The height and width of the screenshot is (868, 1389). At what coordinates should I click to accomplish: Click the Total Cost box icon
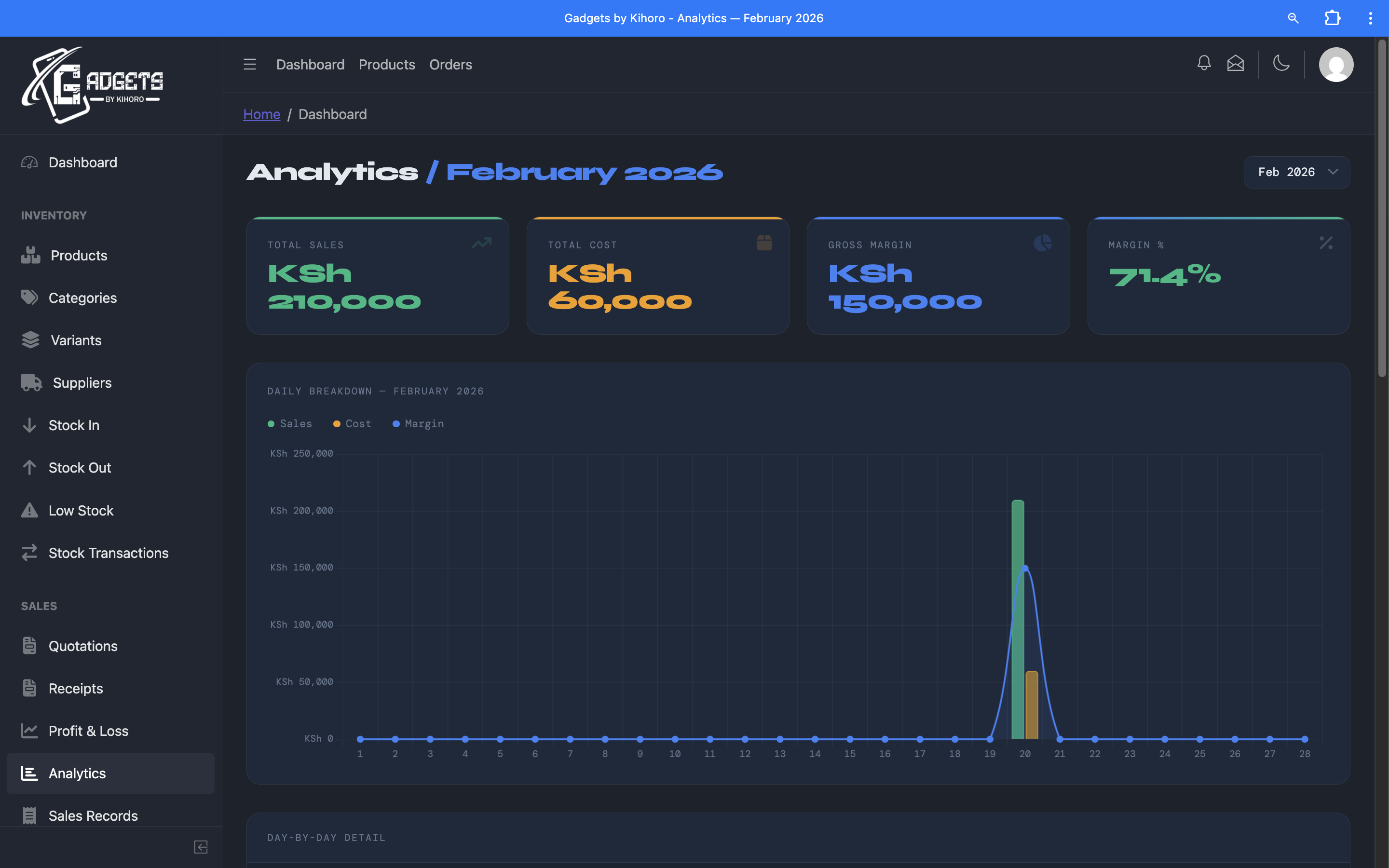pyautogui.click(x=763, y=243)
